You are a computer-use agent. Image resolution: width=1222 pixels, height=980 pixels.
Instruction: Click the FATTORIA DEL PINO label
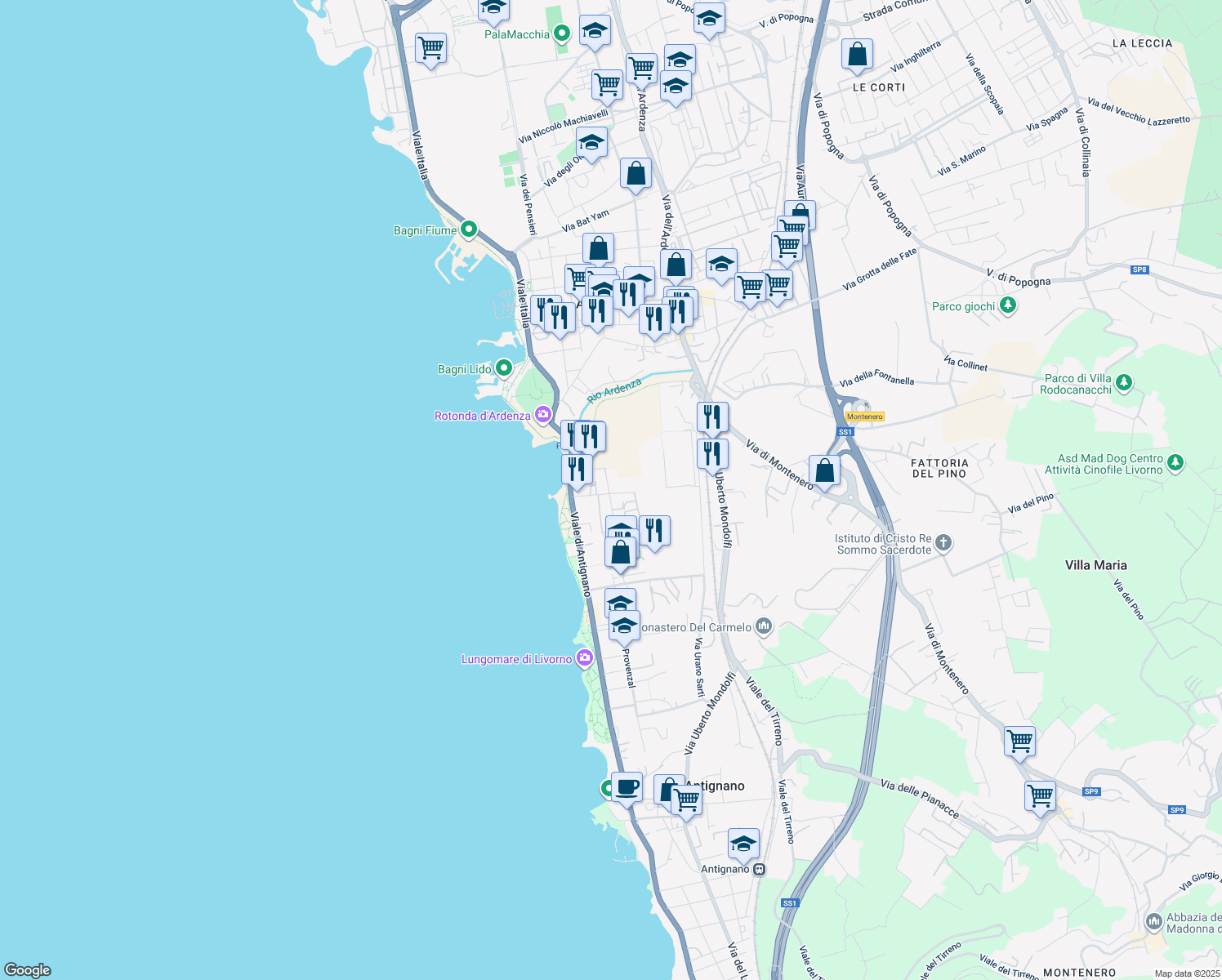point(939,468)
